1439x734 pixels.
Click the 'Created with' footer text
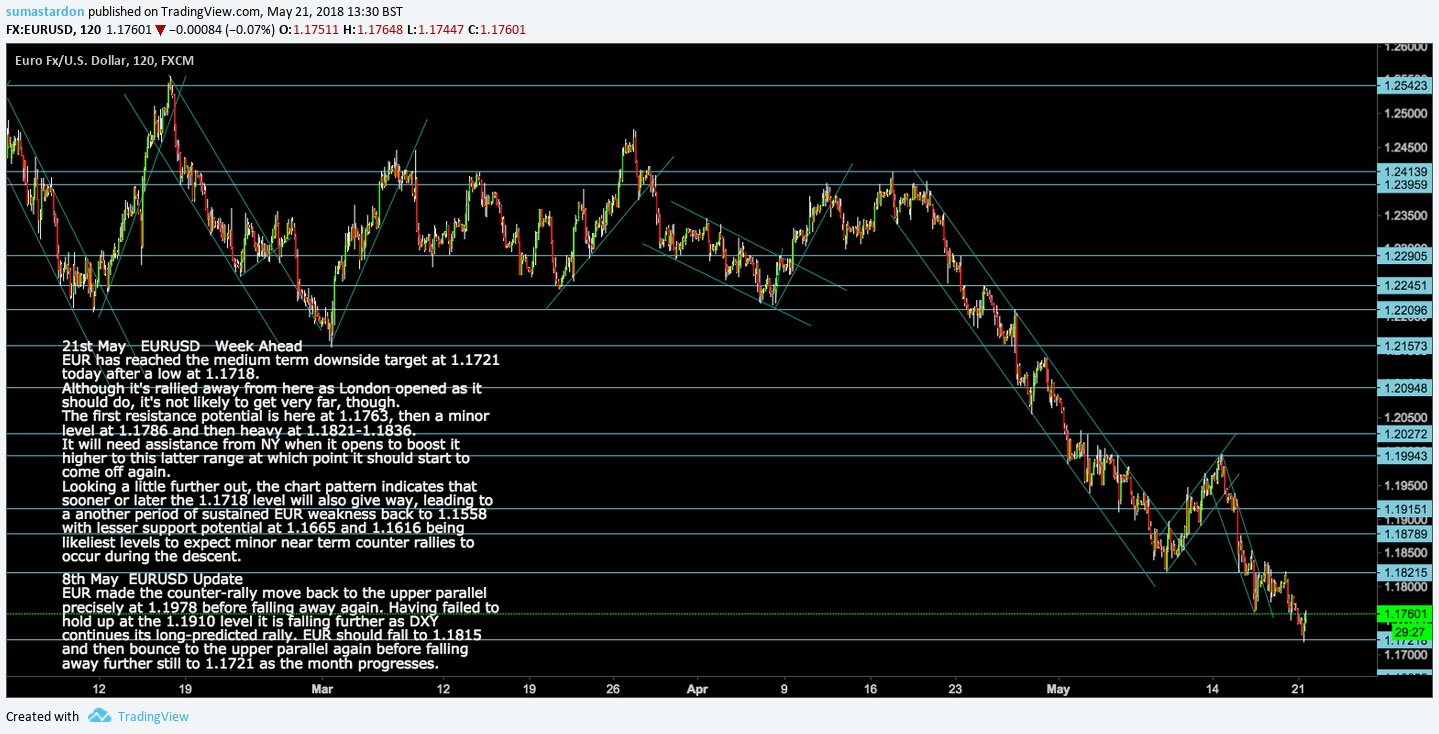(42, 716)
